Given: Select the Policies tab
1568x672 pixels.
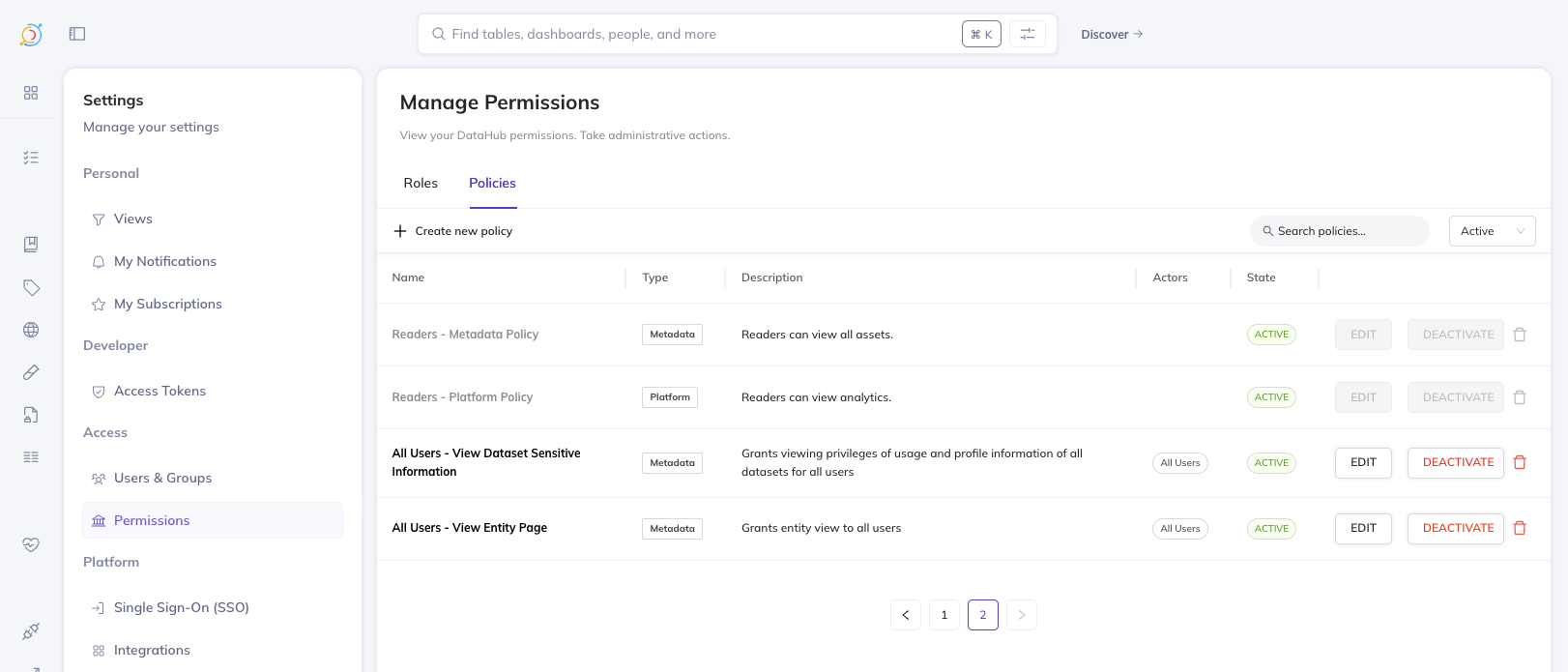Looking at the screenshot, I should click(x=492, y=183).
